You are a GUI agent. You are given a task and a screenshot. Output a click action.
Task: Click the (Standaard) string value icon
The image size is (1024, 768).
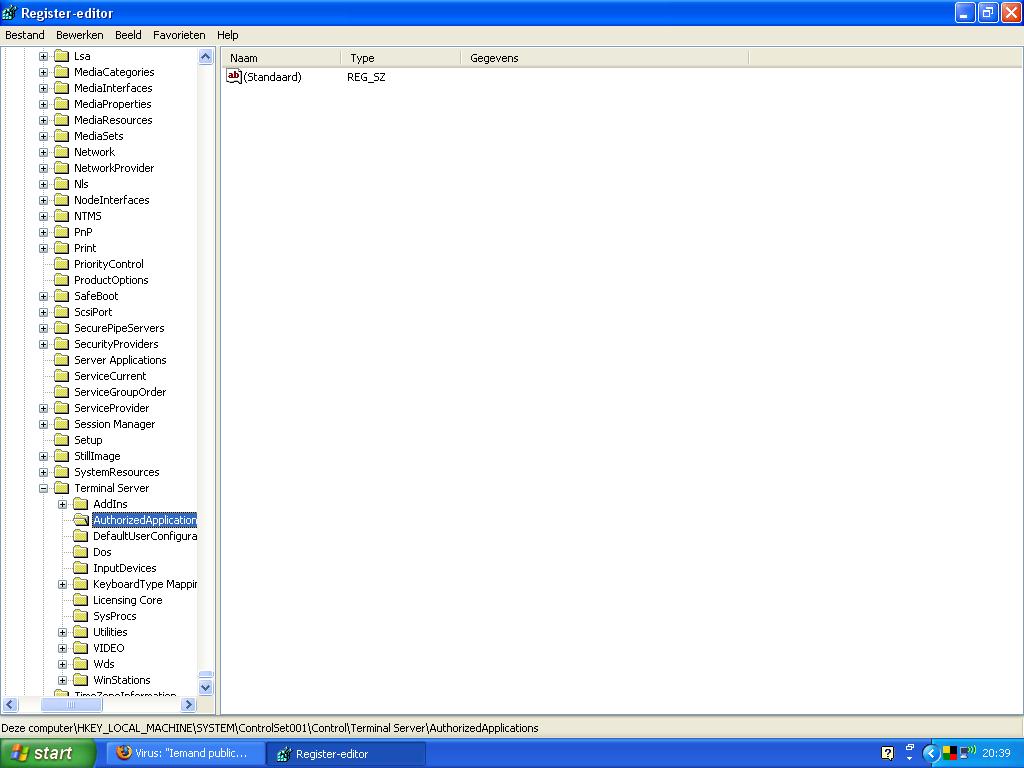(x=234, y=76)
